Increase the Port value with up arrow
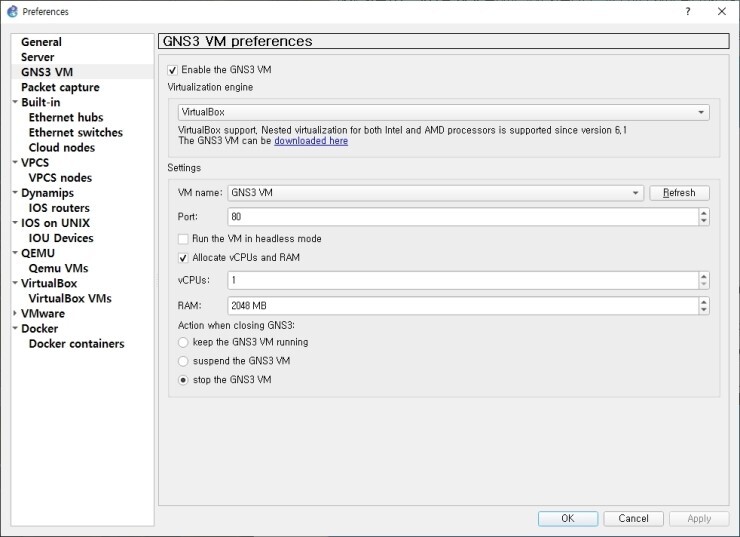 pos(704,213)
